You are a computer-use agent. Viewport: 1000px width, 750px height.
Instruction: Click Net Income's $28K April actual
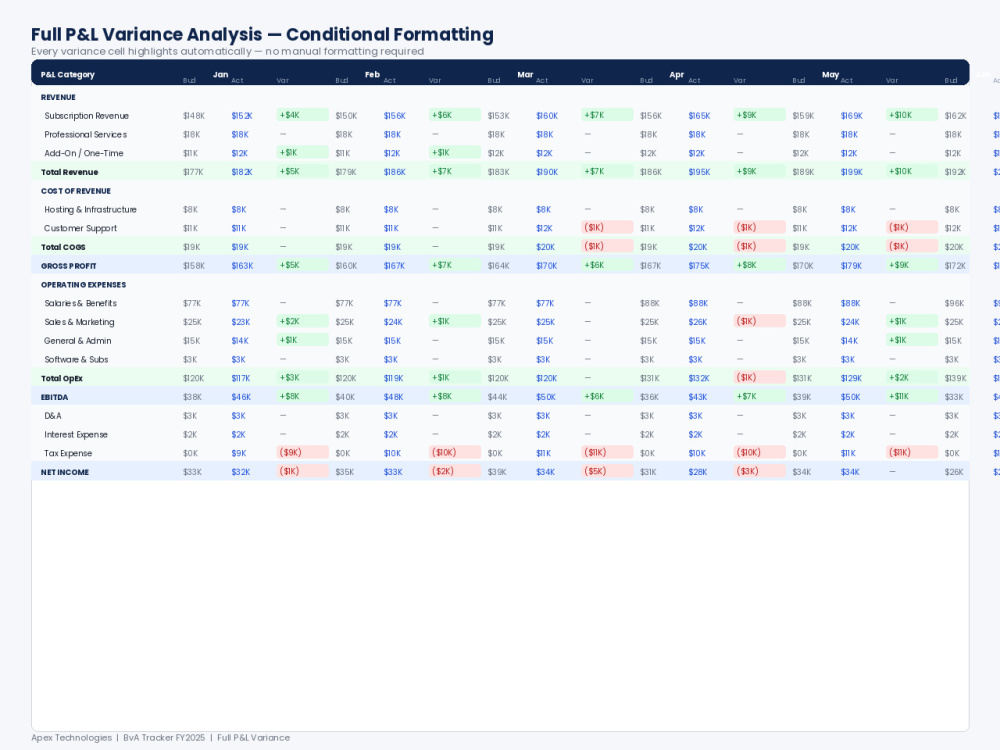coord(698,473)
